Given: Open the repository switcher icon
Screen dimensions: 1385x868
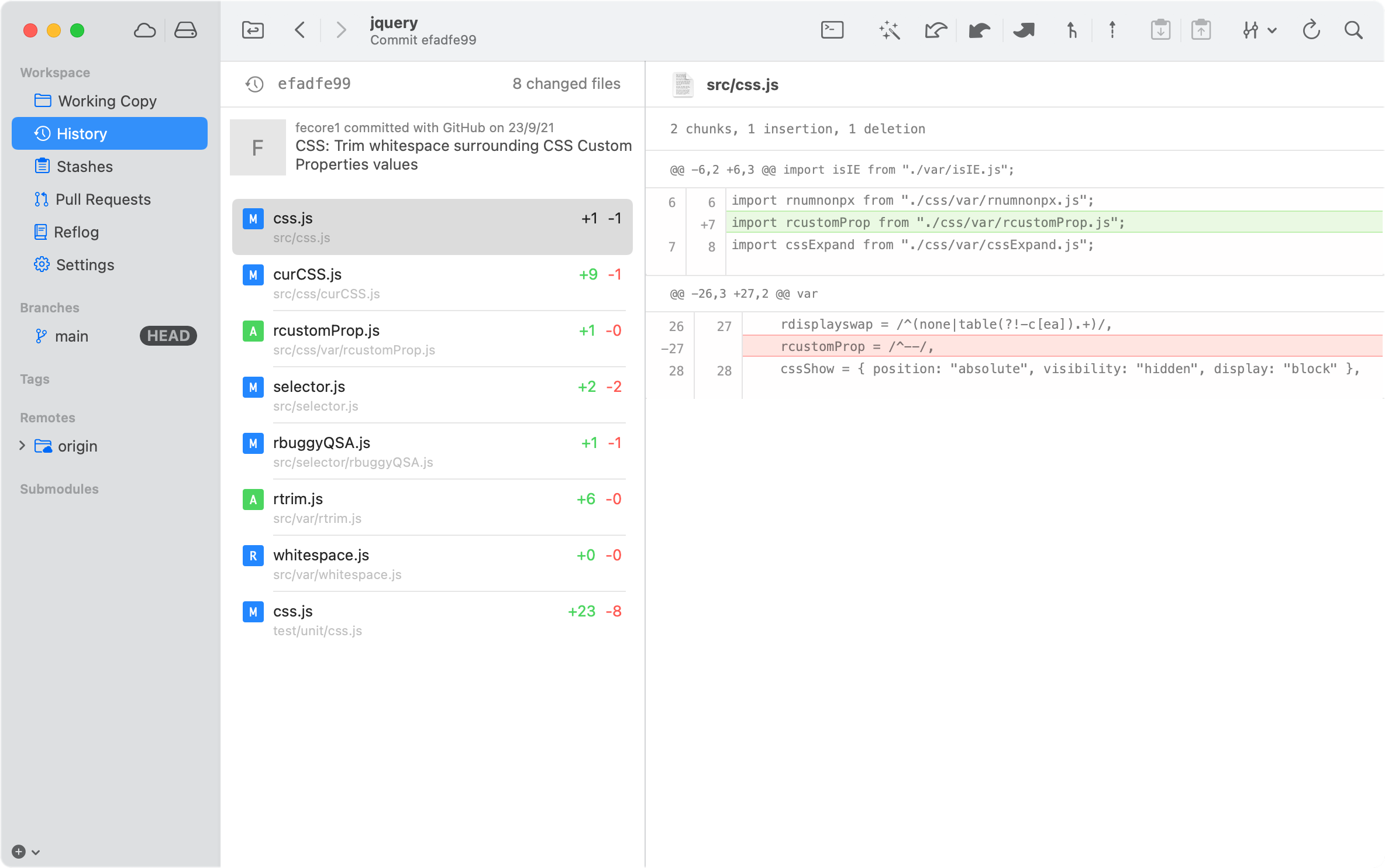Looking at the screenshot, I should tap(253, 30).
